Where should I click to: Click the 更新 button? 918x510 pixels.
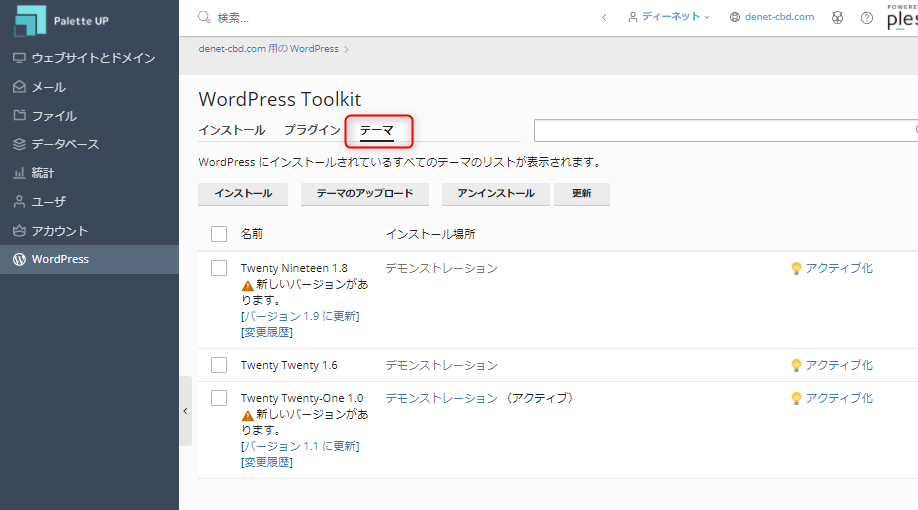point(581,194)
